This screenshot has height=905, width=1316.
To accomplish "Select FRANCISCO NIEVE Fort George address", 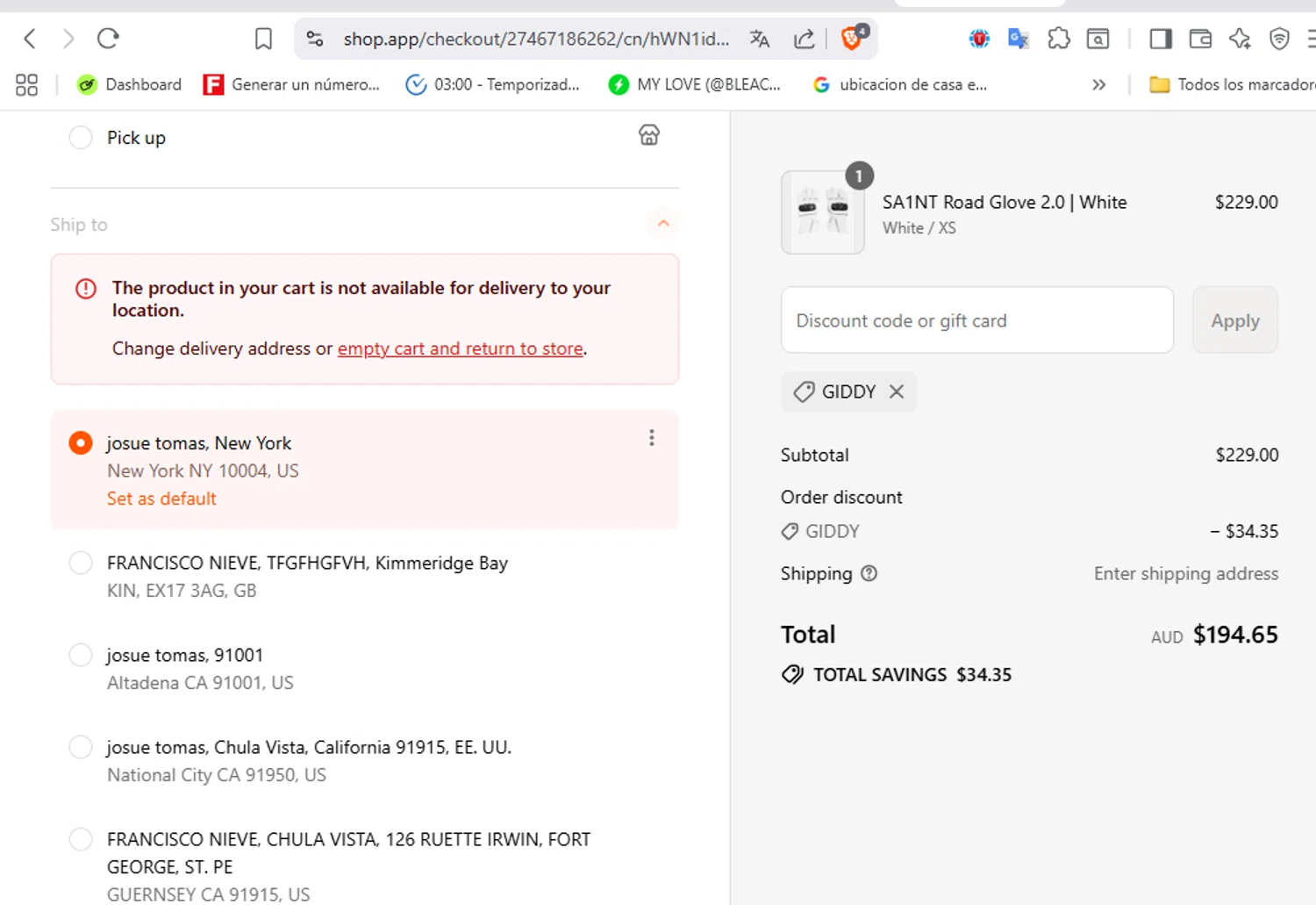I will pos(81,839).
